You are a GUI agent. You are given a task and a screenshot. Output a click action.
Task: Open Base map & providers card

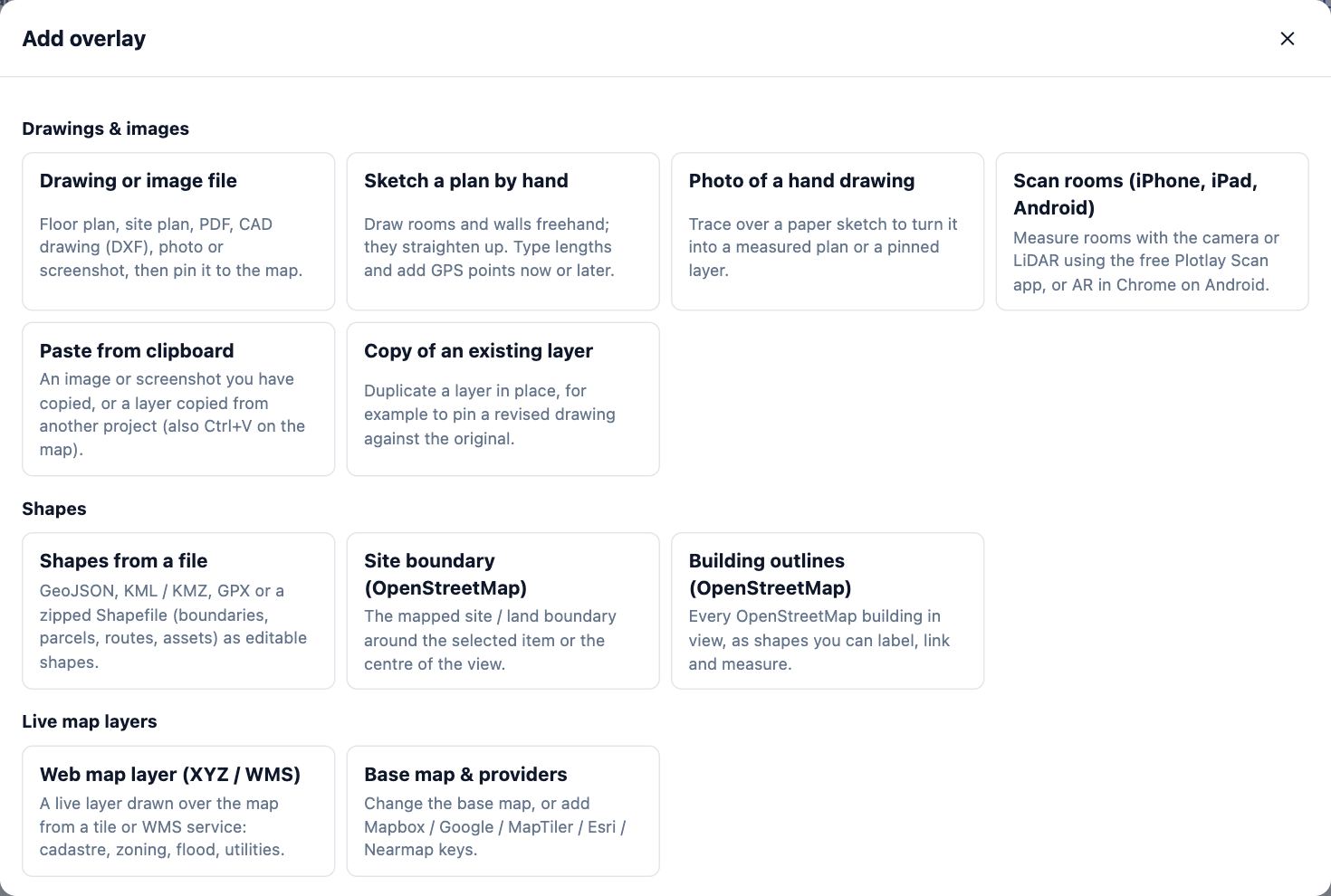(503, 811)
